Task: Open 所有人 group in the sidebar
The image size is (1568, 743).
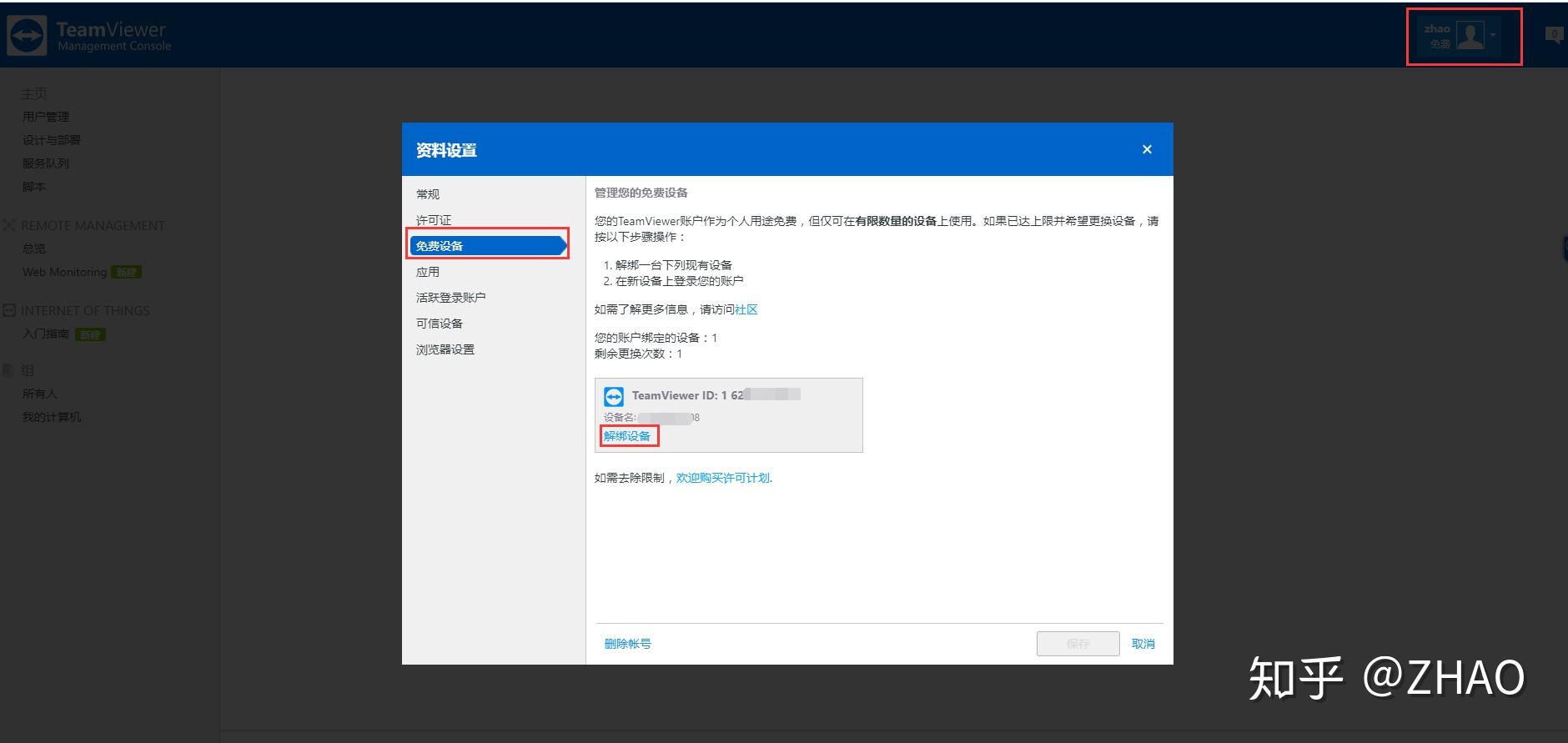Action: click(x=40, y=394)
